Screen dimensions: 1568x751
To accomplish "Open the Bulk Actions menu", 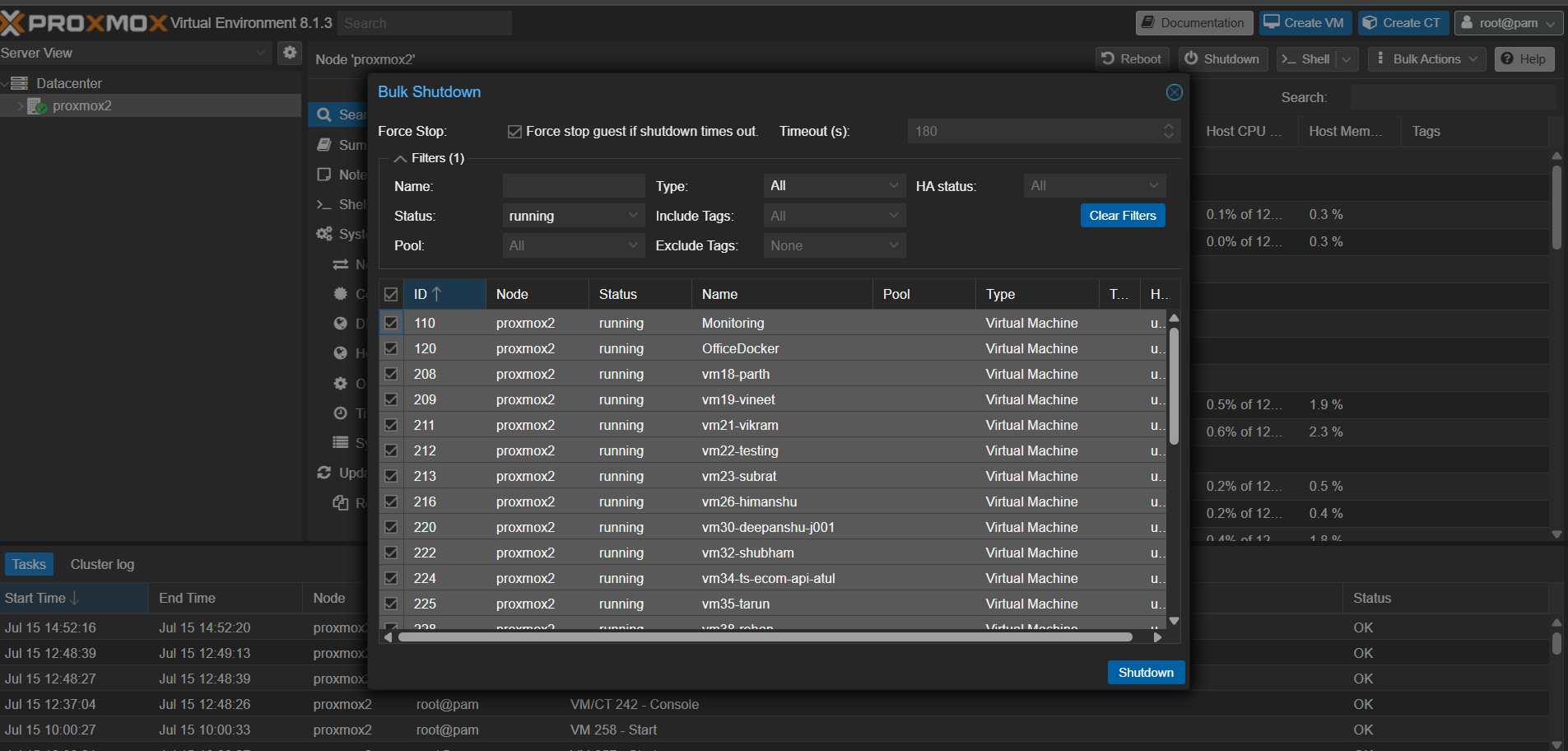I will (x=1426, y=59).
